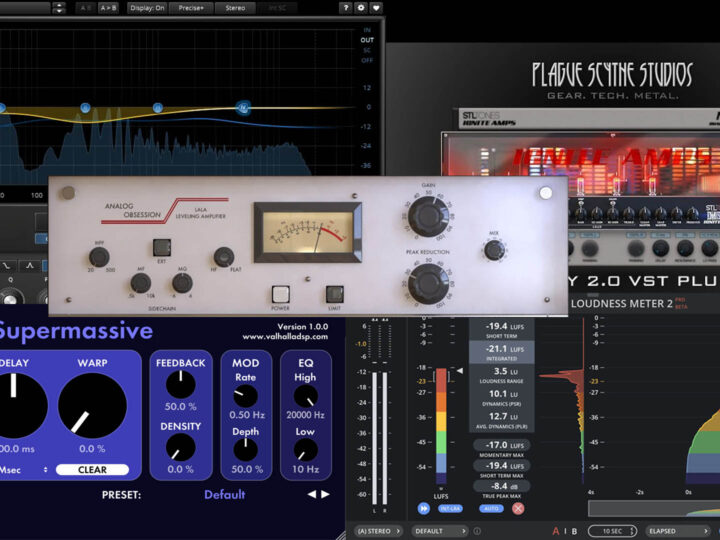Click the EQ High knob in Supermassive
720x540 pixels.
(305, 396)
